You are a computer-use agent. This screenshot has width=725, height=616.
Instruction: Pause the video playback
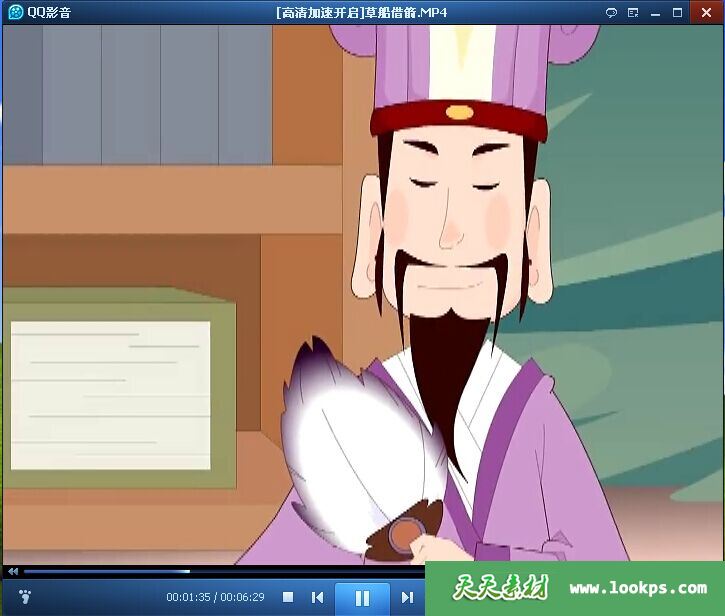point(362,598)
